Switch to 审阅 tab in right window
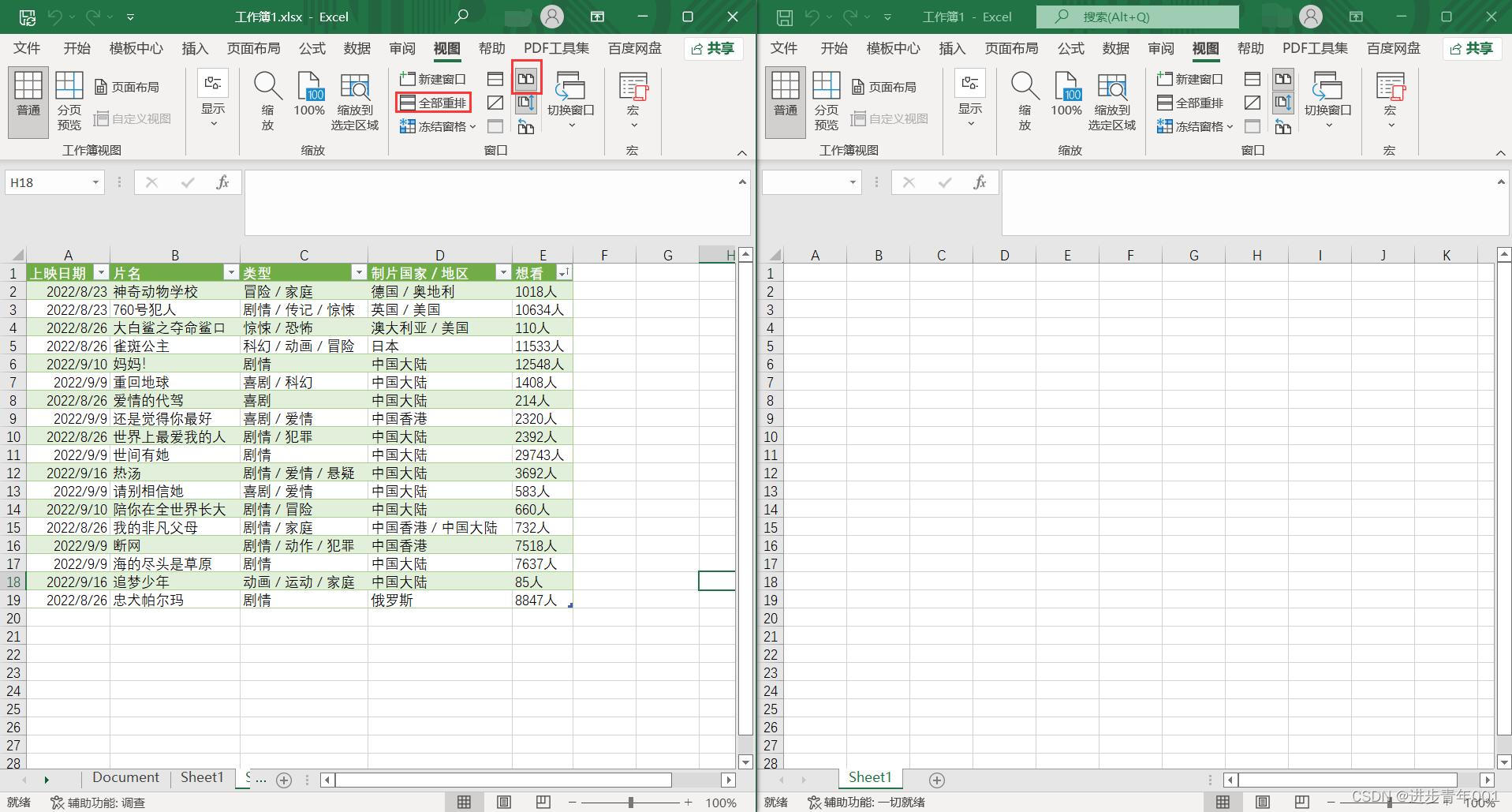 (x=1160, y=48)
